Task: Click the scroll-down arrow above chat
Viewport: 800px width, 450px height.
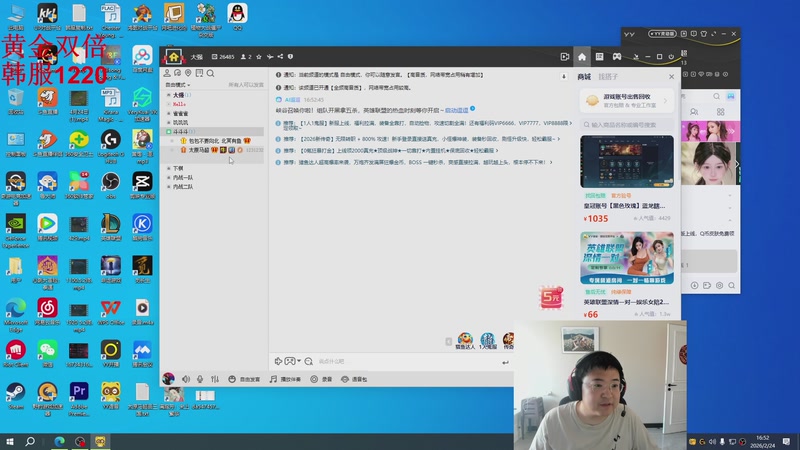Action: pyautogui.click(x=564, y=77)
